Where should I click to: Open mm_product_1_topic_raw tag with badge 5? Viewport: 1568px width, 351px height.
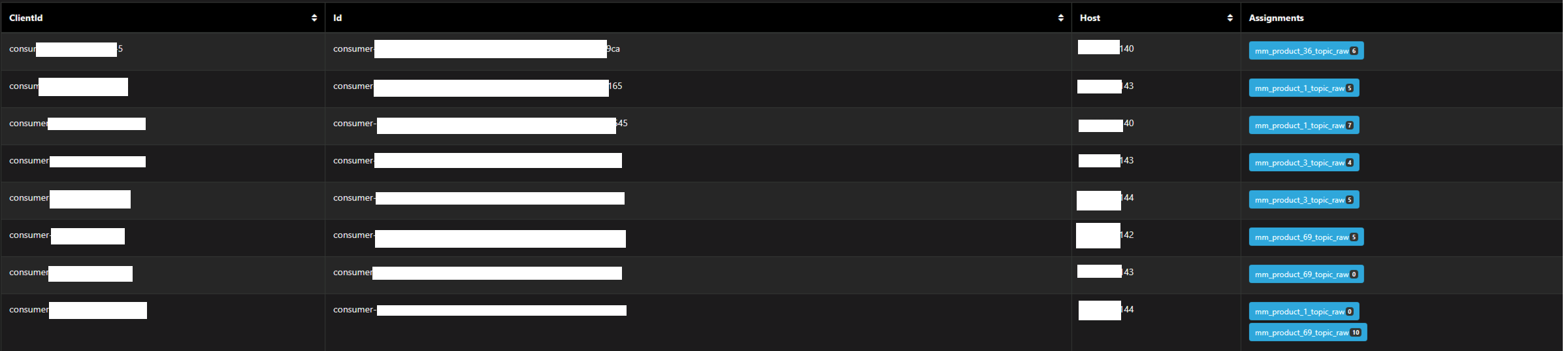pos(1304,88)
